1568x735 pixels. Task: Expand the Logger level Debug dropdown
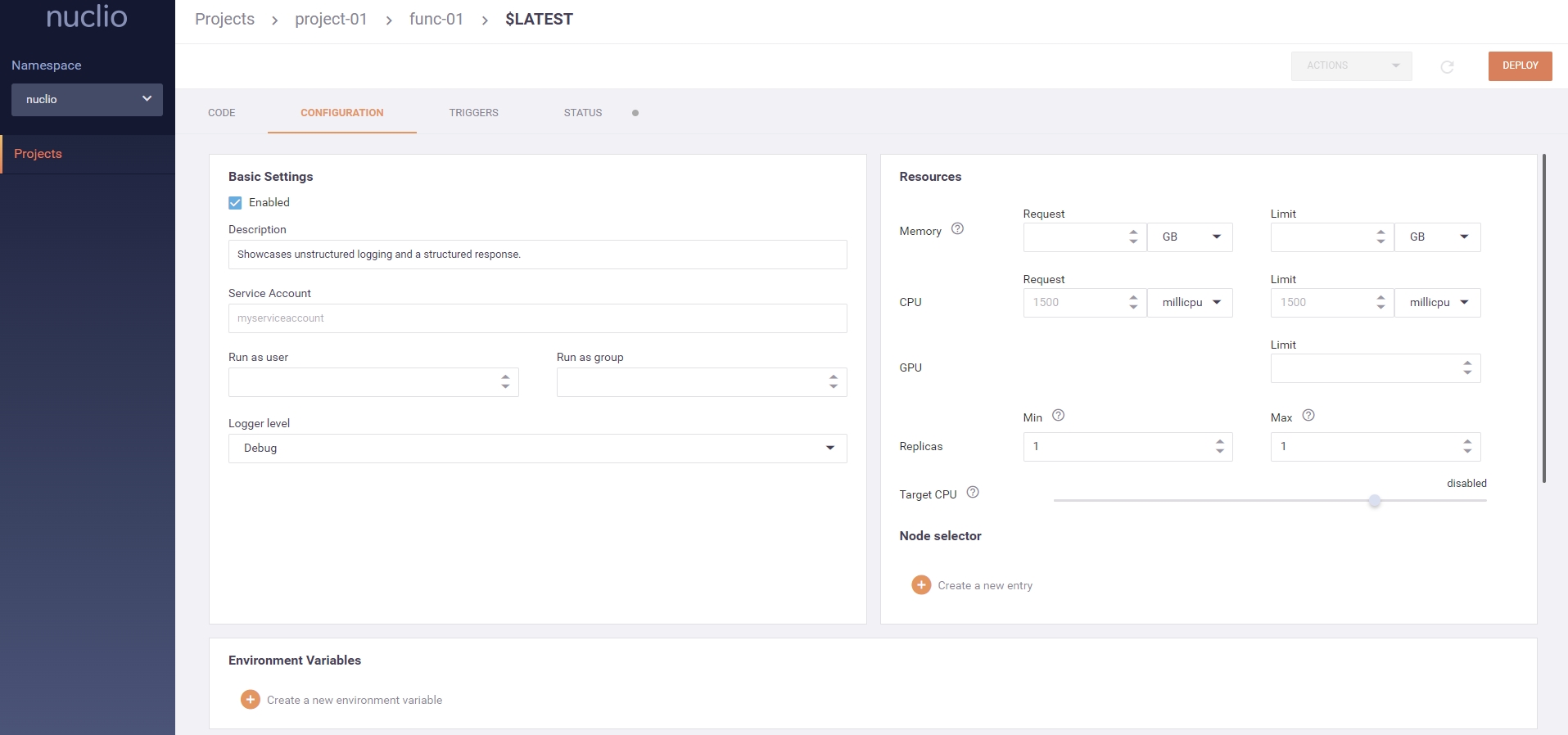pos(537,449)
